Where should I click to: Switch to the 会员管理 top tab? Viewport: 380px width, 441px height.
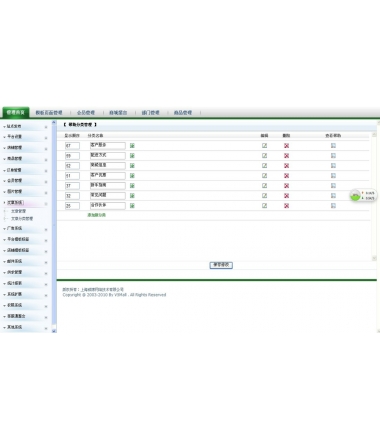86,113
